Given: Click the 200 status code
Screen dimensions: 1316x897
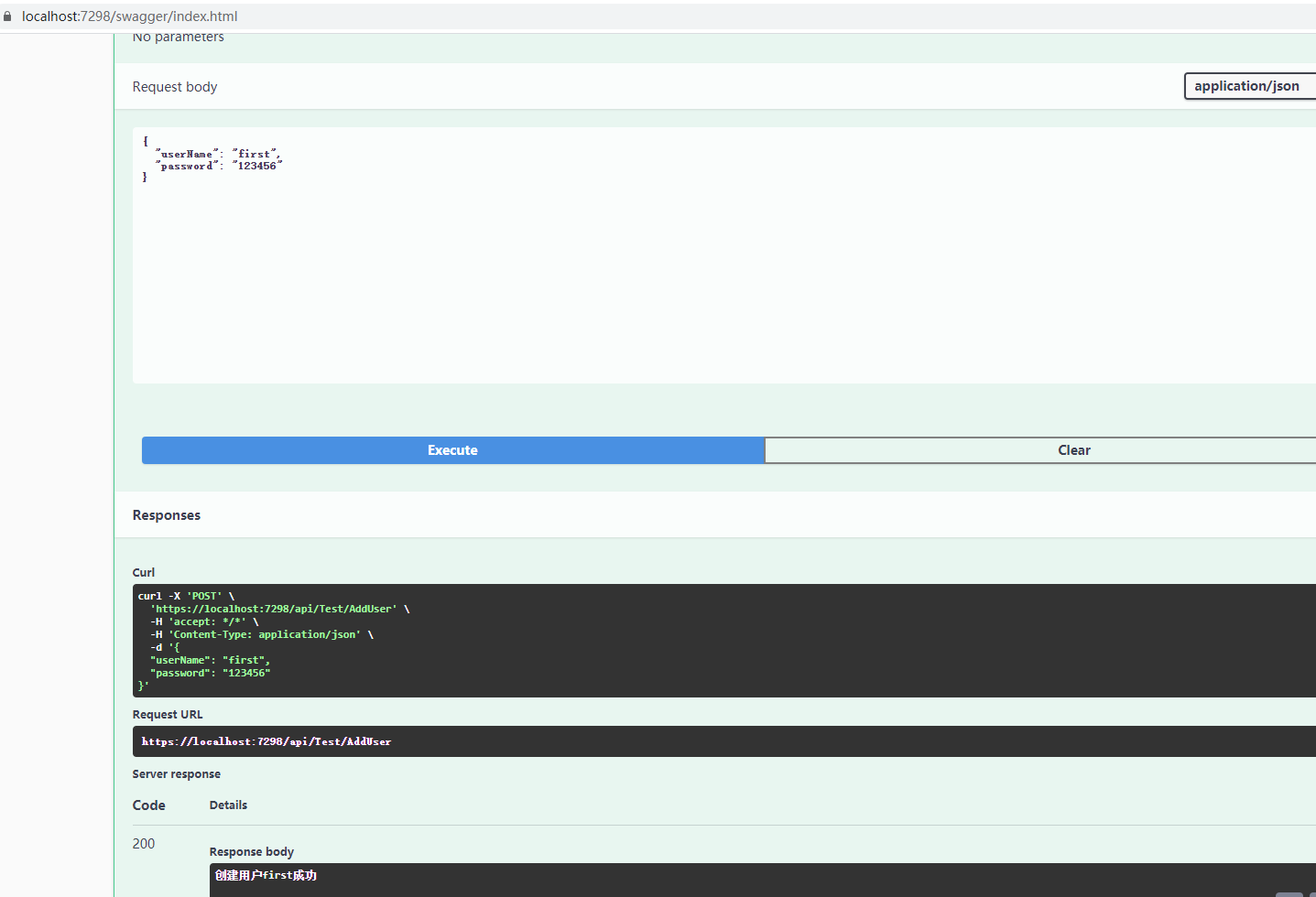Looking at the screenshot, I should click(x=144, y=844).
